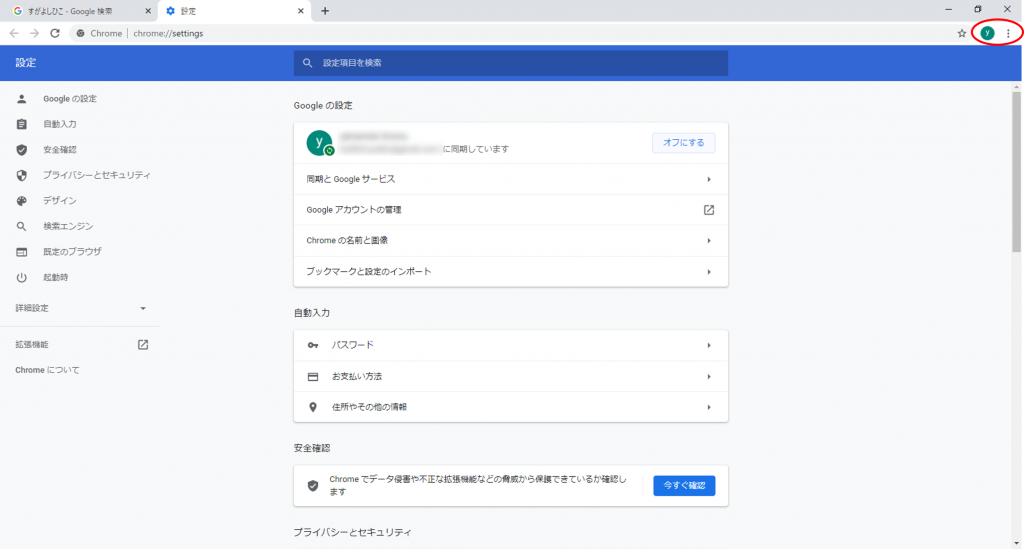This screenshot has width=1024, height=549.
Task: Click the page vertical scrollbar thumb
Action: pos(1016,172)
